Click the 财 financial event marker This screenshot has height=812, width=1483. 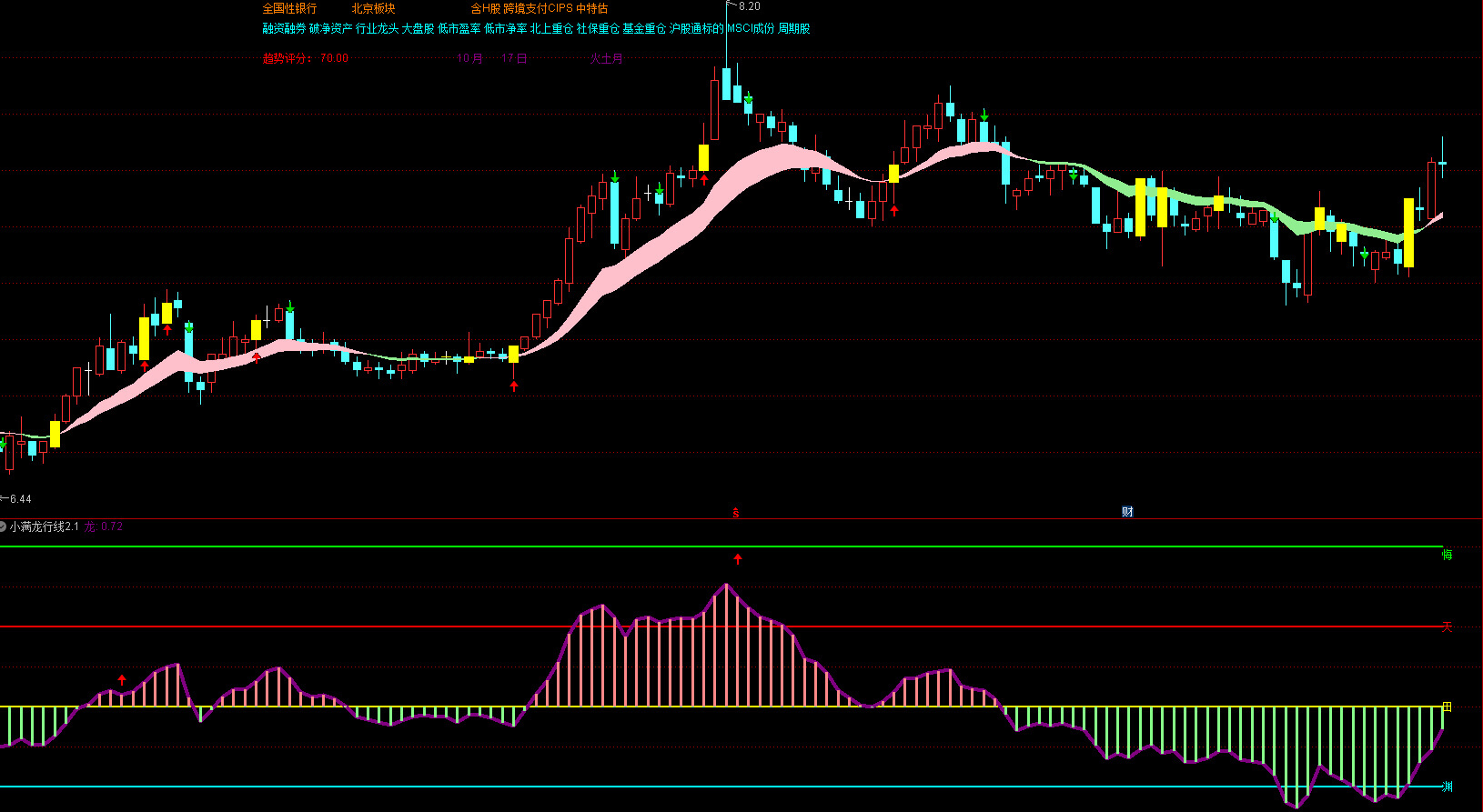pos(1127,512)
